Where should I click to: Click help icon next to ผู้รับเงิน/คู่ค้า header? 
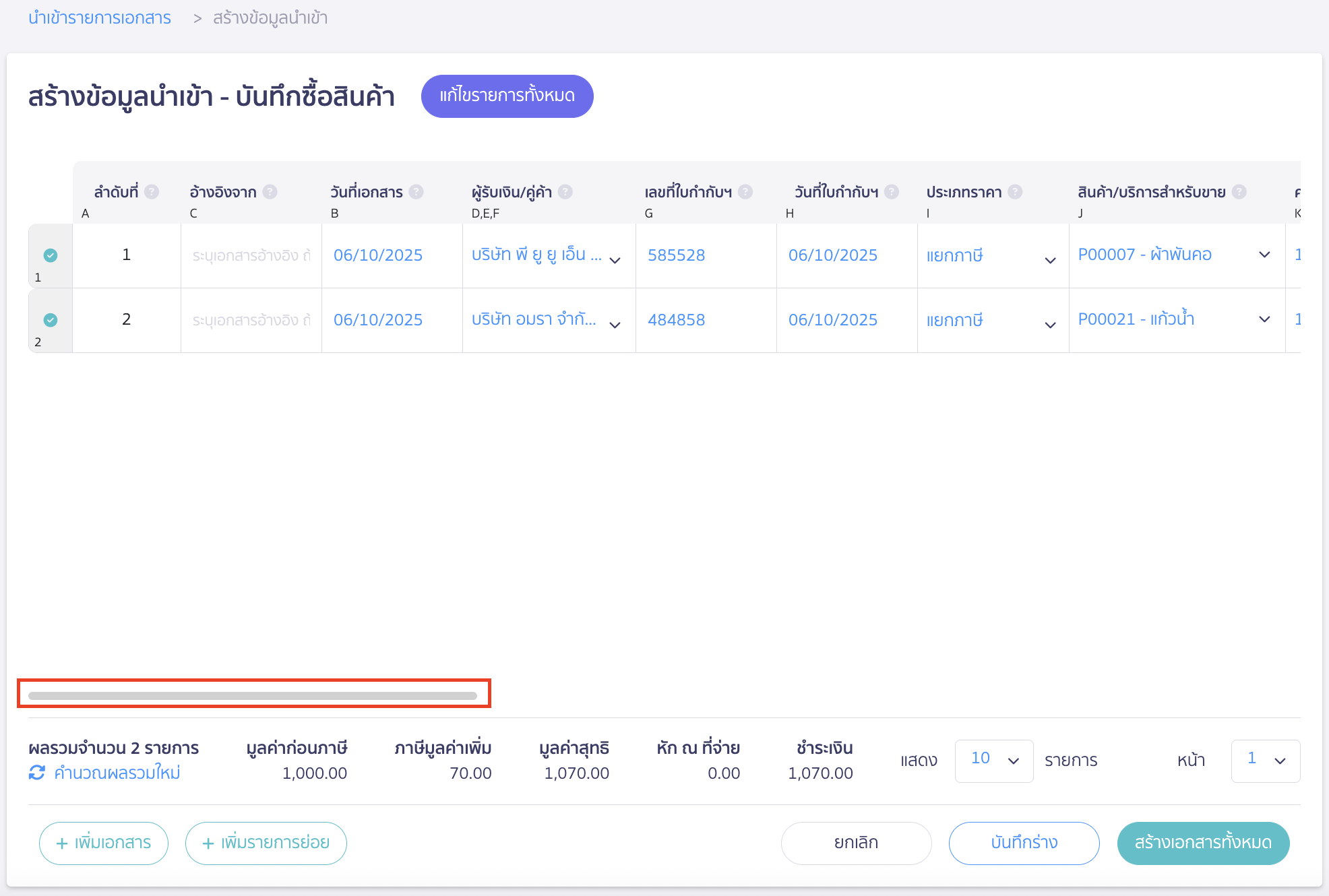click(x=565, y=192)
